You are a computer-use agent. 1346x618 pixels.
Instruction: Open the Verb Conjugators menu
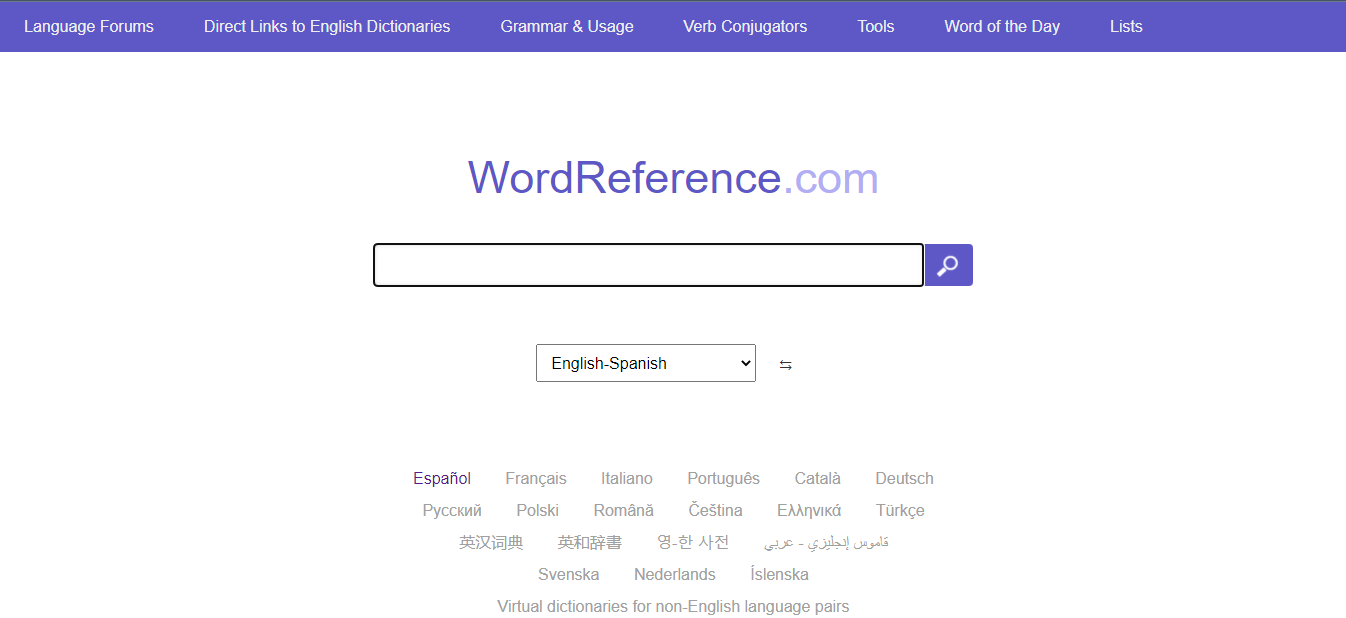point(745,26)
